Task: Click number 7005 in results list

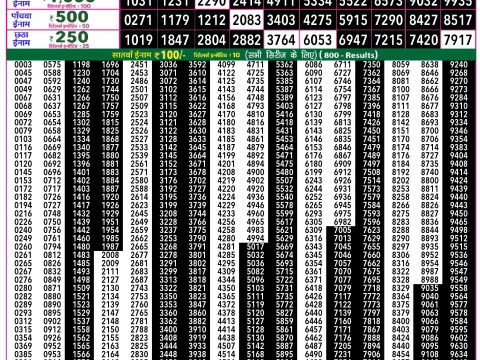Action: coord(342,230)
